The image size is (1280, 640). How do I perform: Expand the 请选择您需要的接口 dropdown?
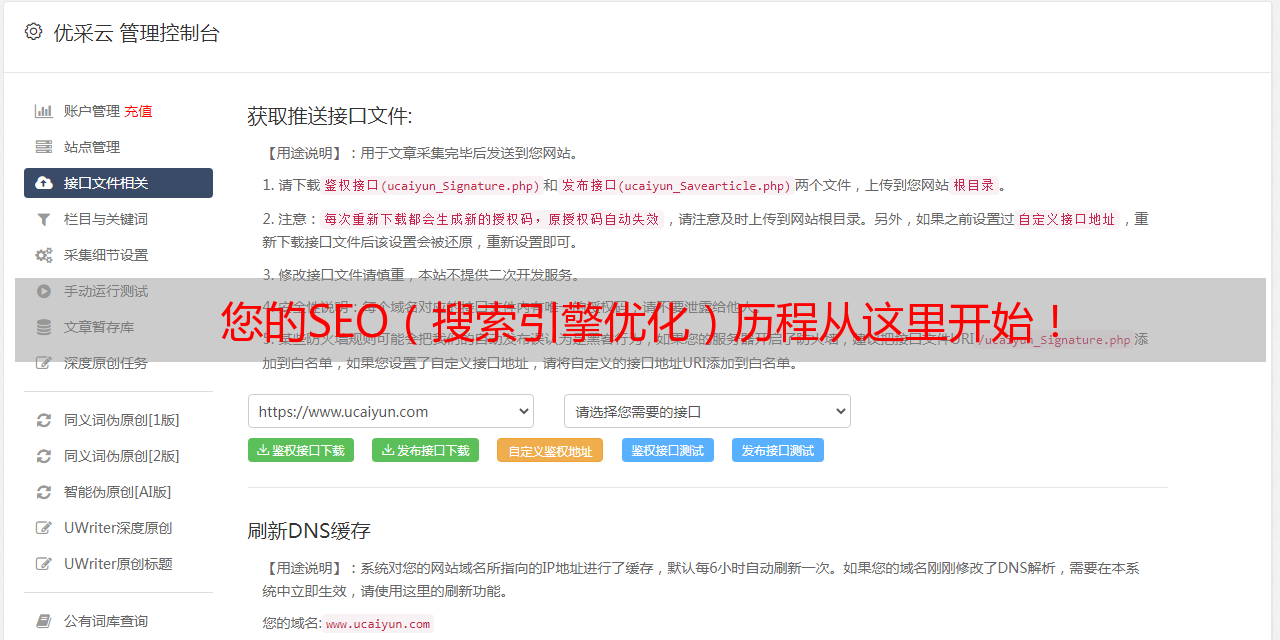[x=707, y=411]
